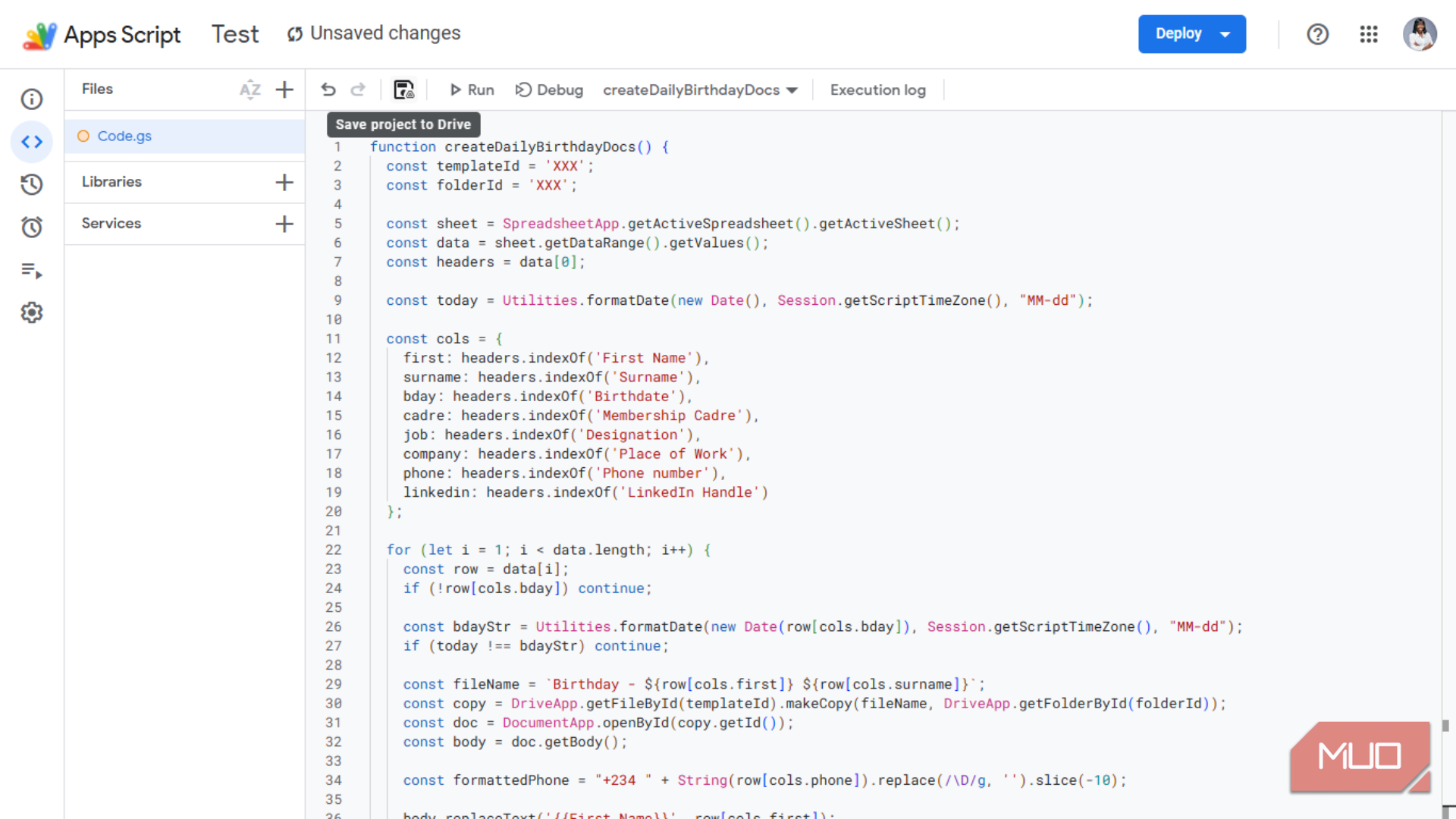Click the Libraries section label

111,182
